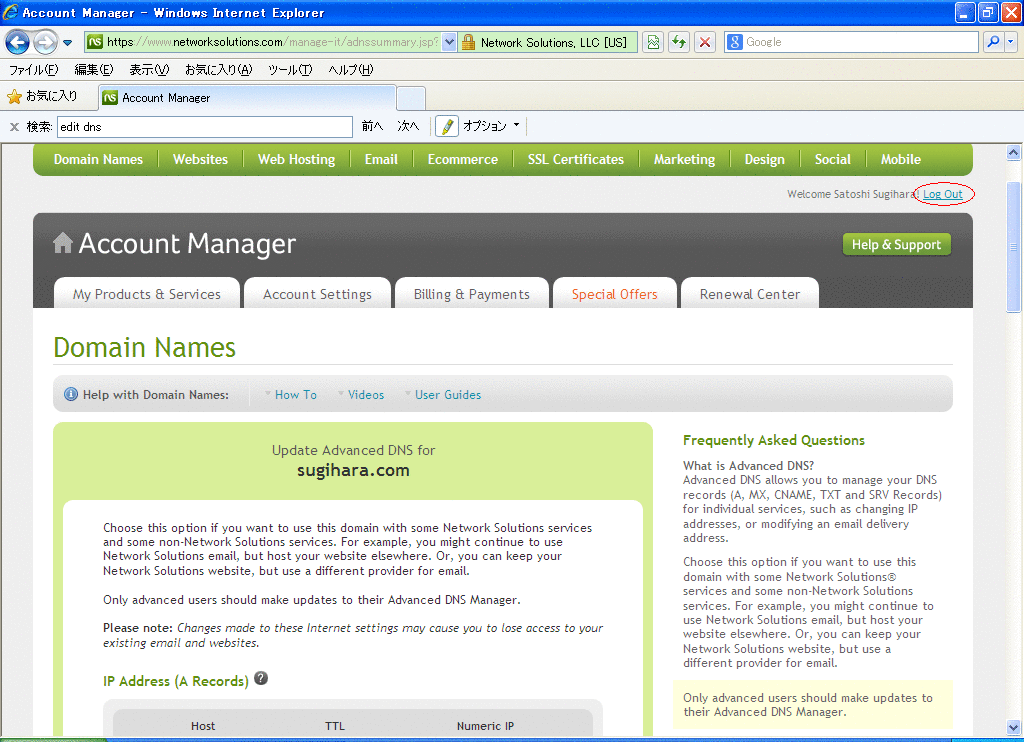Expand the address bar URL dropdown

point(449,42)
